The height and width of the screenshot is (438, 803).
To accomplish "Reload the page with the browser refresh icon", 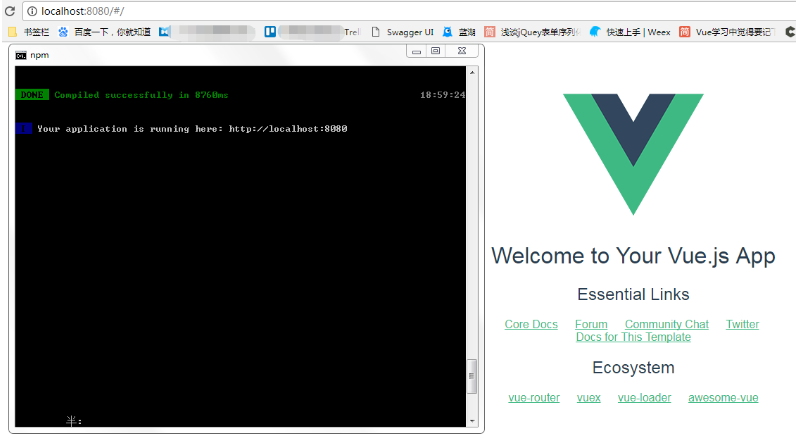I will click(x=10, y=11).
